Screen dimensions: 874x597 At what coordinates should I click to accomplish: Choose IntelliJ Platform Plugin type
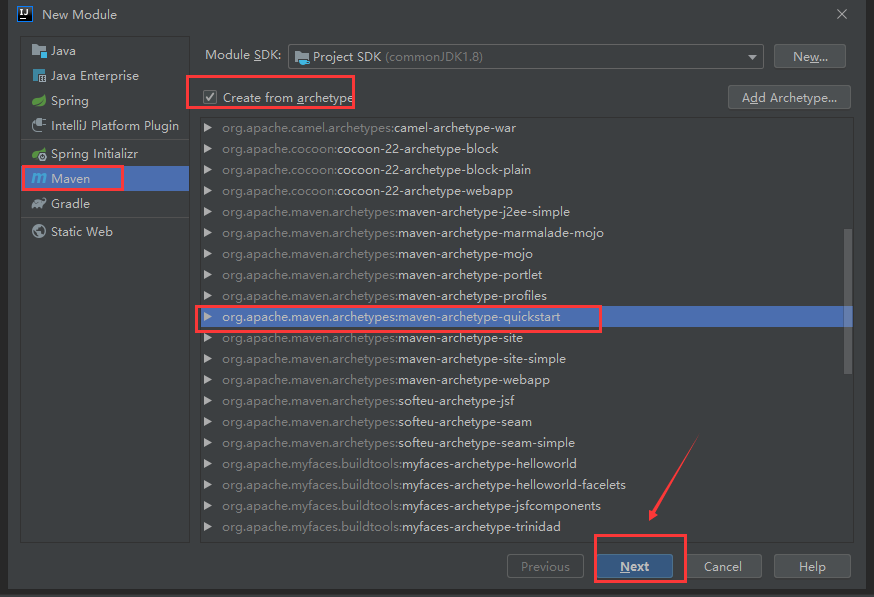105,126
